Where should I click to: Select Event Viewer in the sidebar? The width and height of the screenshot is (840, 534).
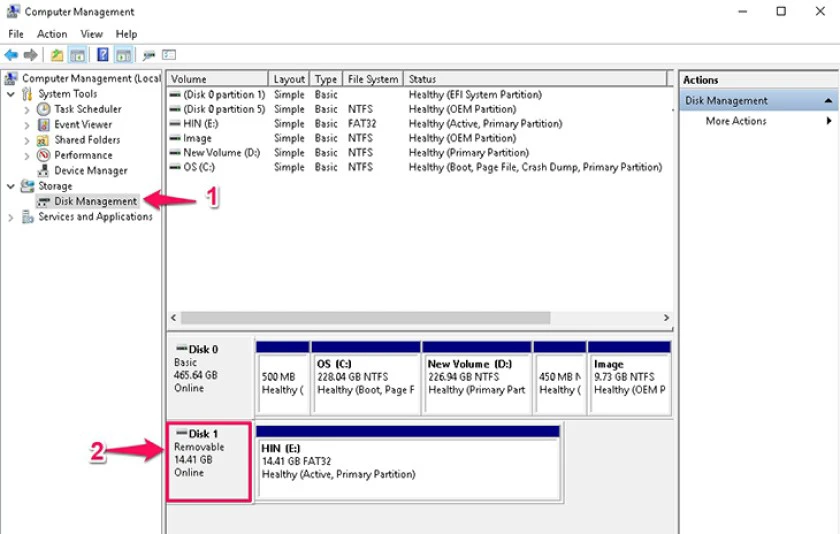coord(83,125)
